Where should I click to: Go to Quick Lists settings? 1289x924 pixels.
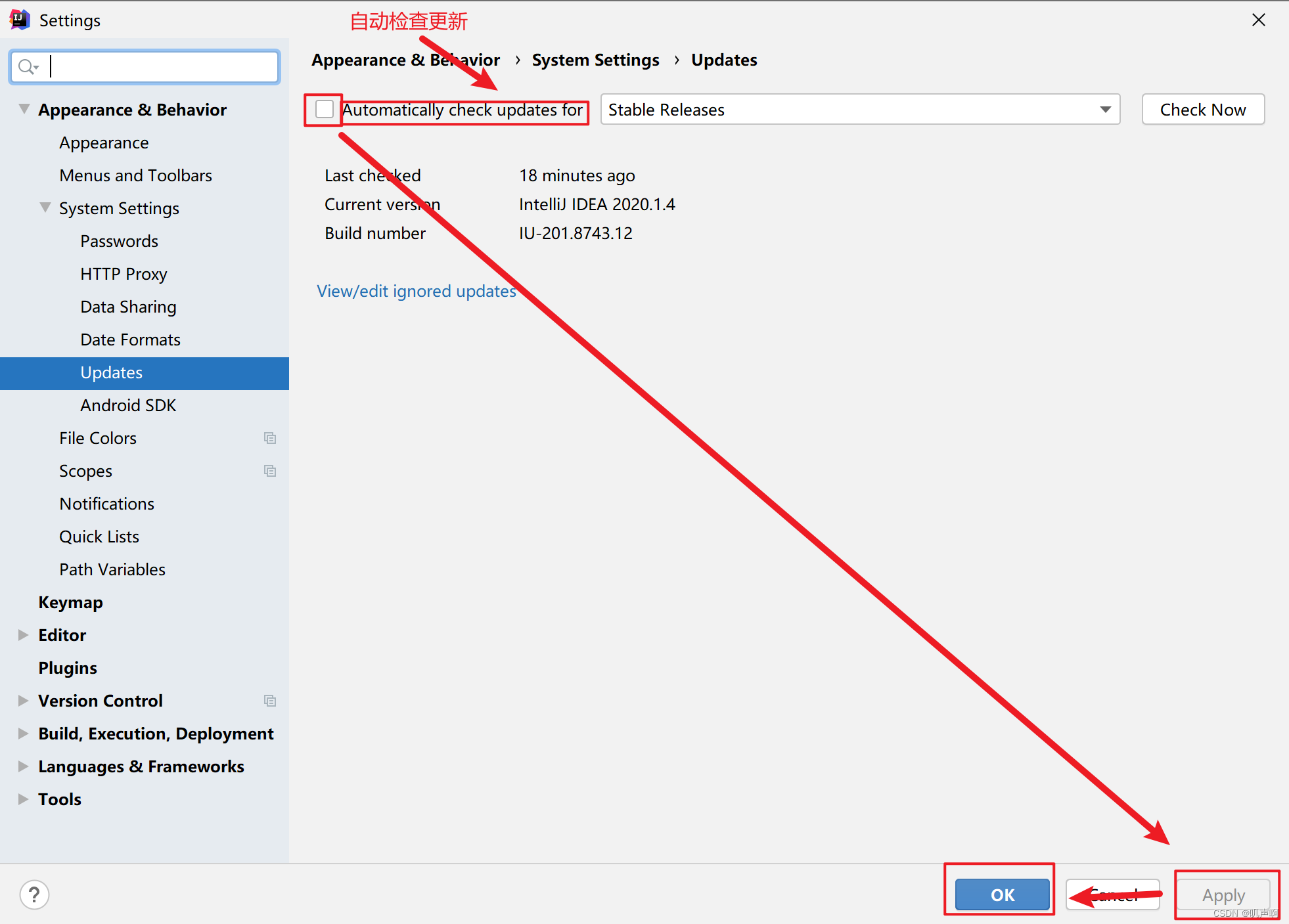tap(99, 537)
